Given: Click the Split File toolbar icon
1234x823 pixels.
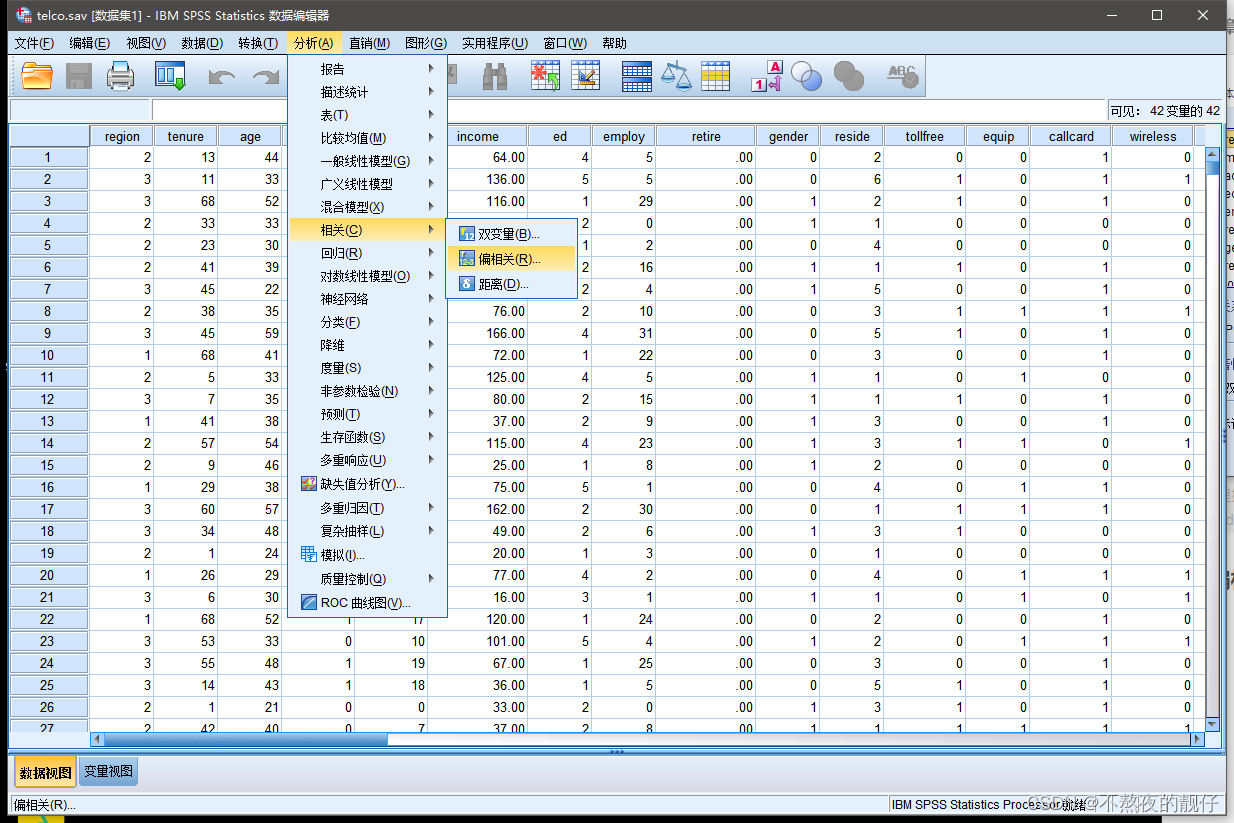Looking at the screenshot, I should [x=637, y=76].
